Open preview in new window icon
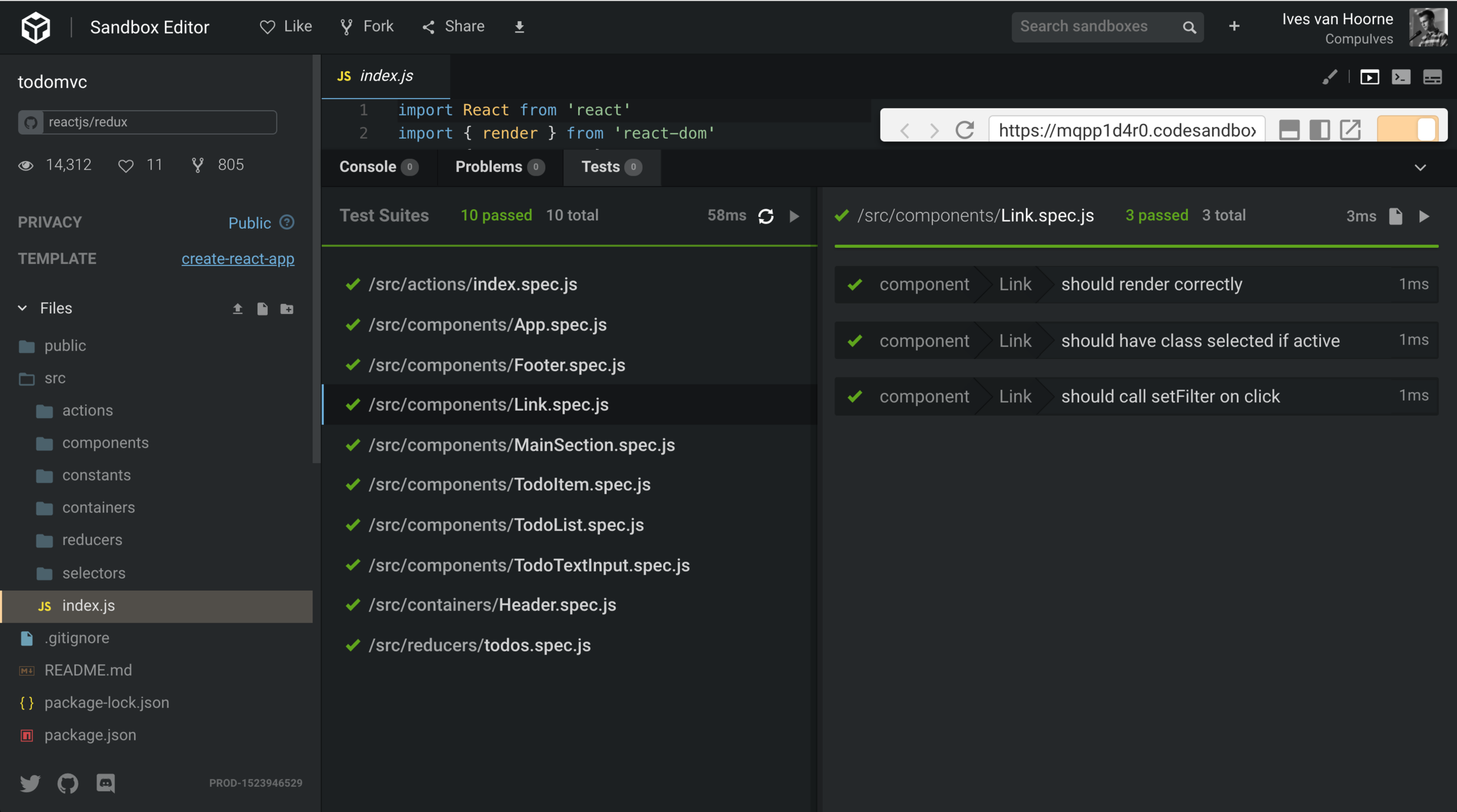This screenshot has width=1457, height=812. [x=1350, y=129]
